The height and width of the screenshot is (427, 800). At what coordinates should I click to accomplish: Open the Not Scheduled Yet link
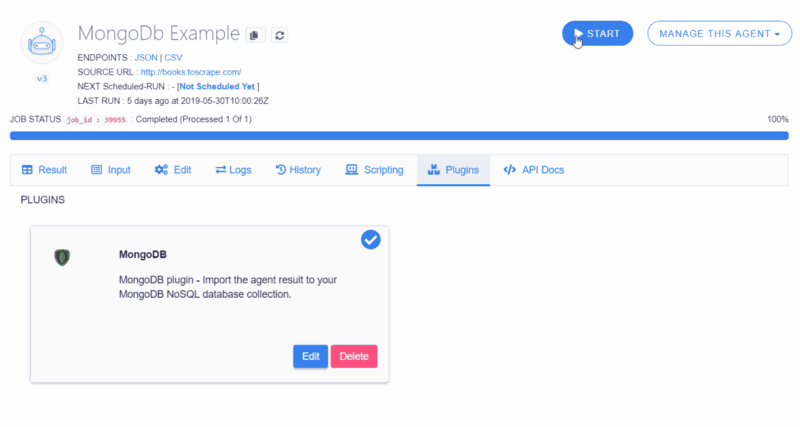[217, 86]
